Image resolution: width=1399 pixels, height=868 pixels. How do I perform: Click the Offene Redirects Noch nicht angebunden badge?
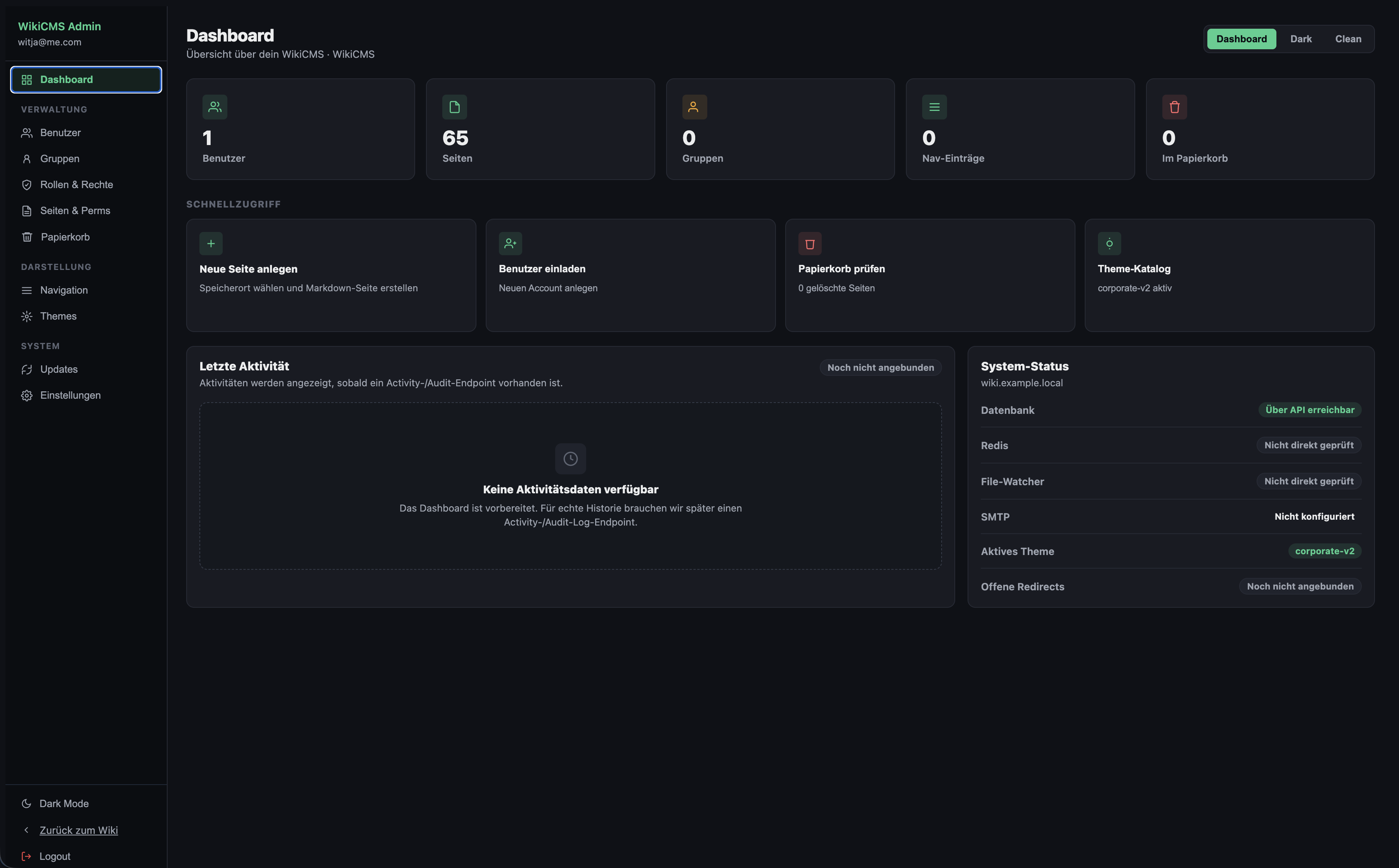[x=1300, y=587]
